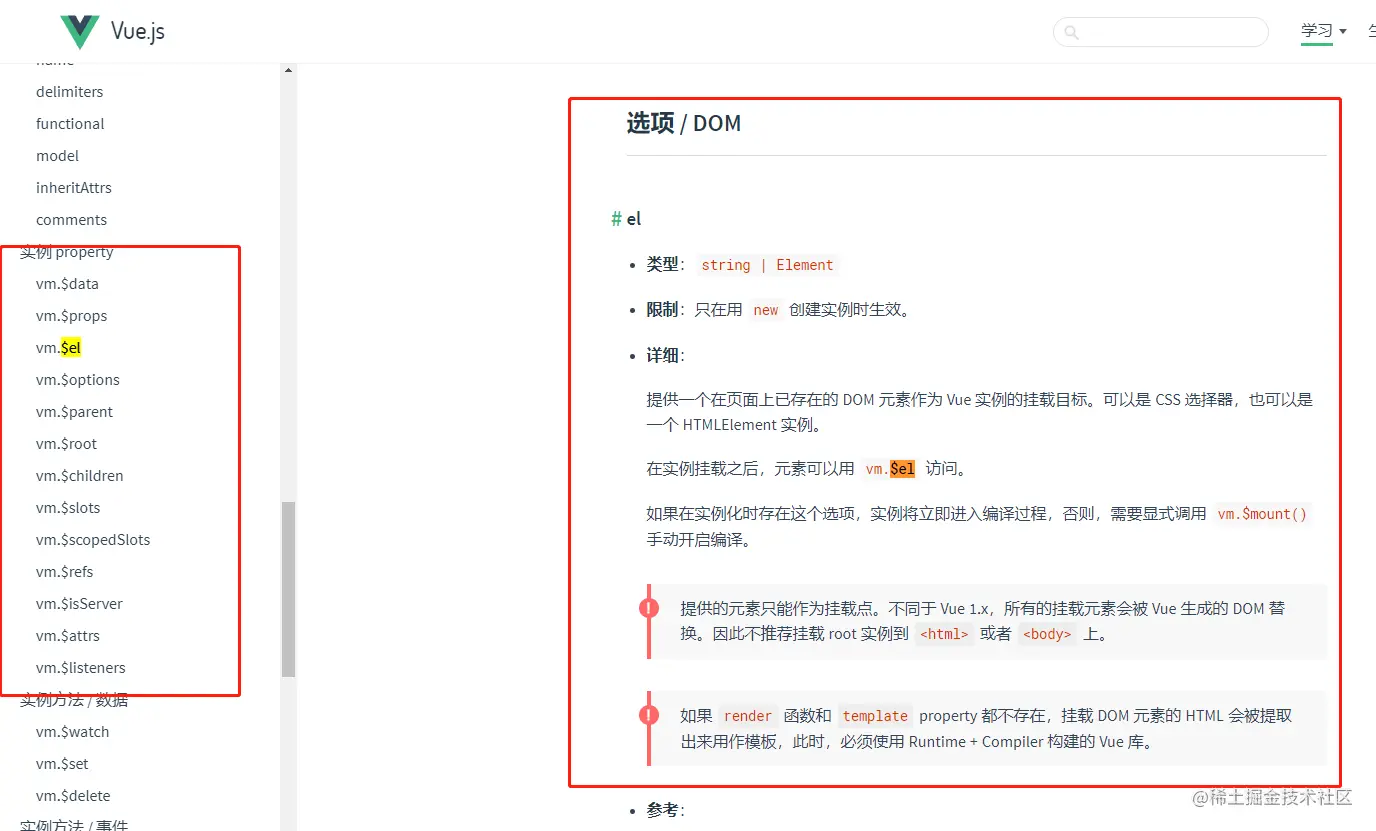
Task: Select the 实例方法 / 事件 section heading
Action: coord(74,825)
